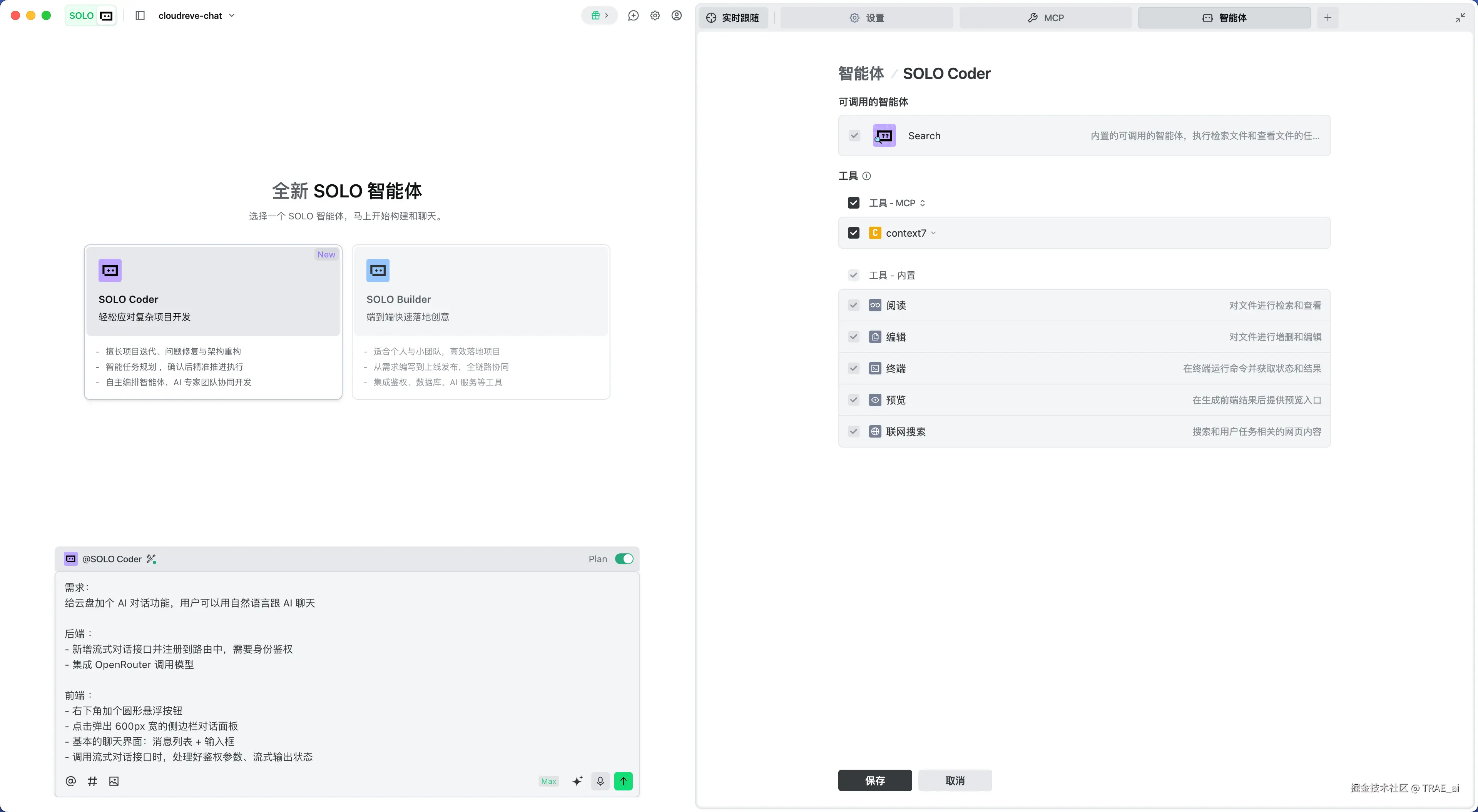
Task: Switch to the MCP tab
Action: pos(1045,18)
